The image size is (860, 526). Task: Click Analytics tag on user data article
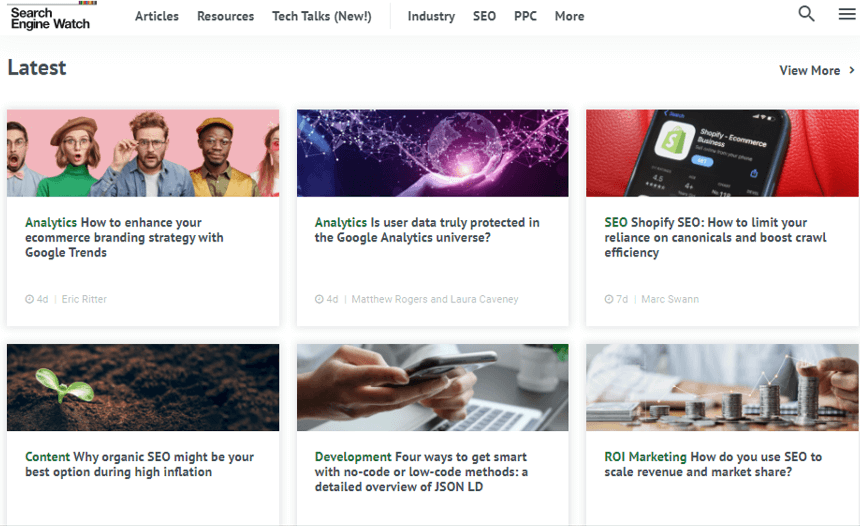[341, 223]
